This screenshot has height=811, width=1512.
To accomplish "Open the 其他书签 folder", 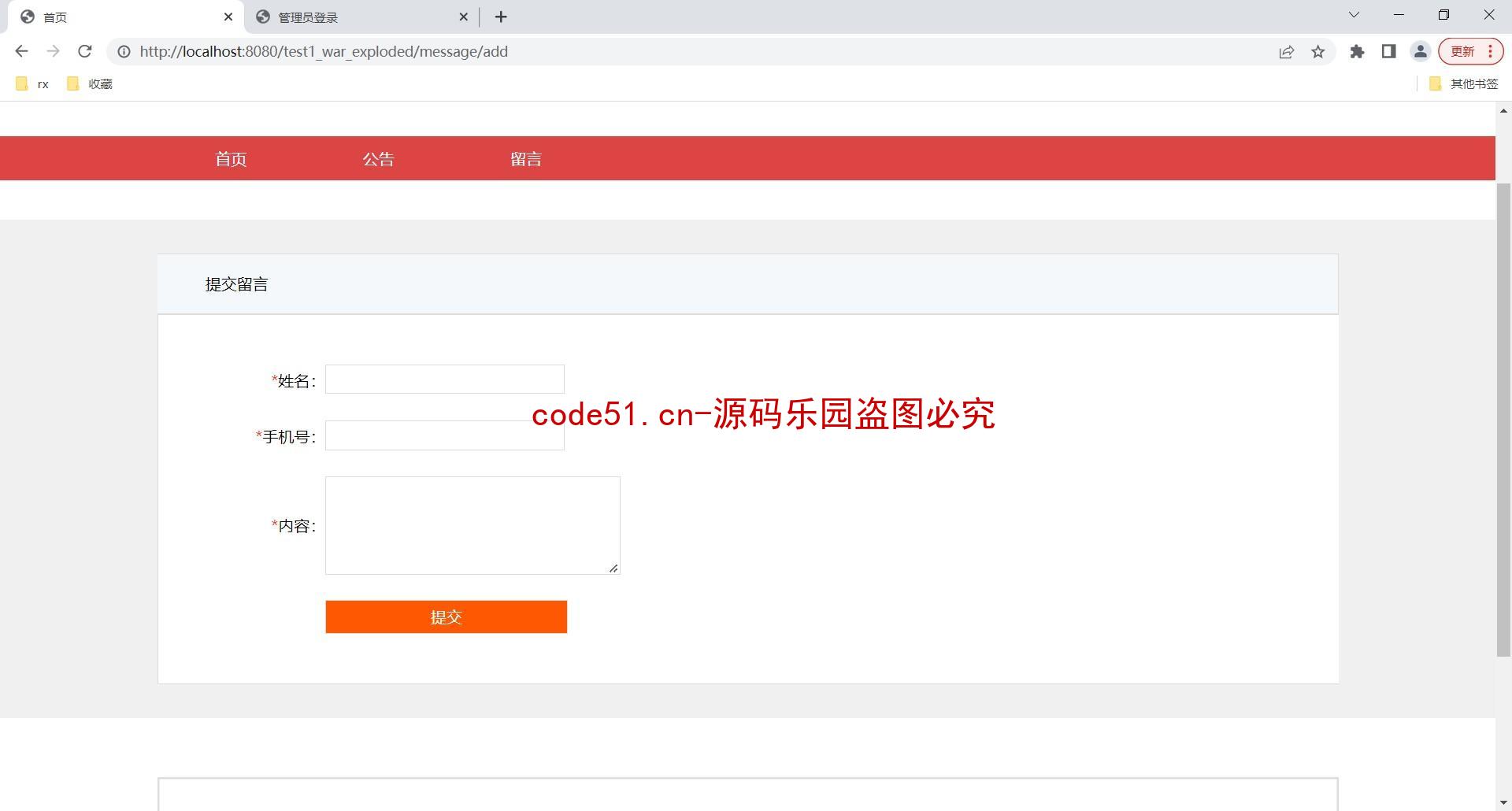I will tap(1463, 83).
